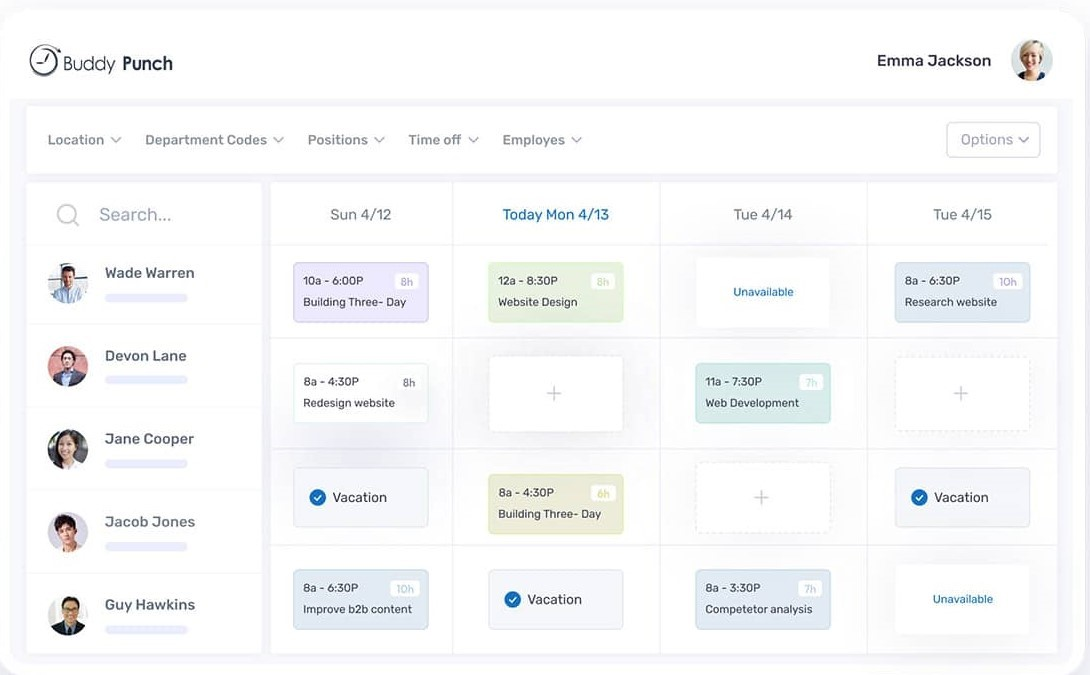
Task: Expand the Positions filter
Action: [345, 140]
